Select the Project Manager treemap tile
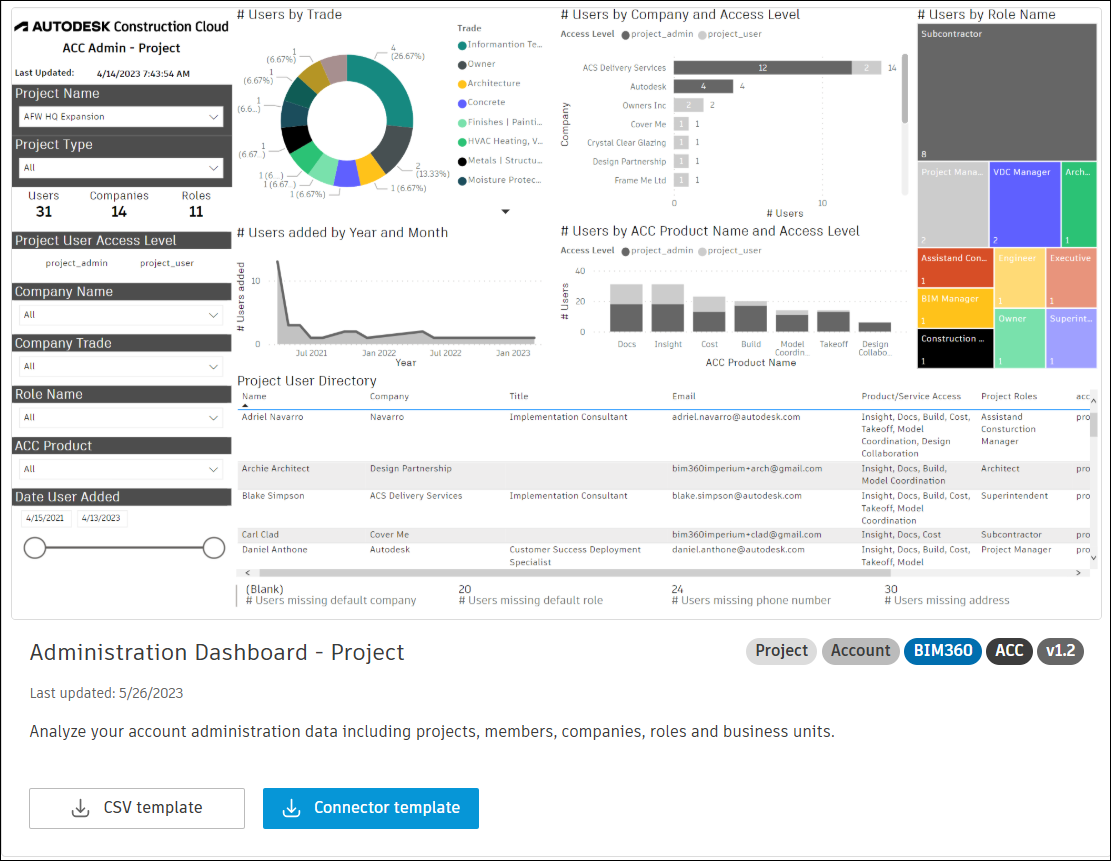Viewport: 1111px width, 861px height. pos(953,205)
